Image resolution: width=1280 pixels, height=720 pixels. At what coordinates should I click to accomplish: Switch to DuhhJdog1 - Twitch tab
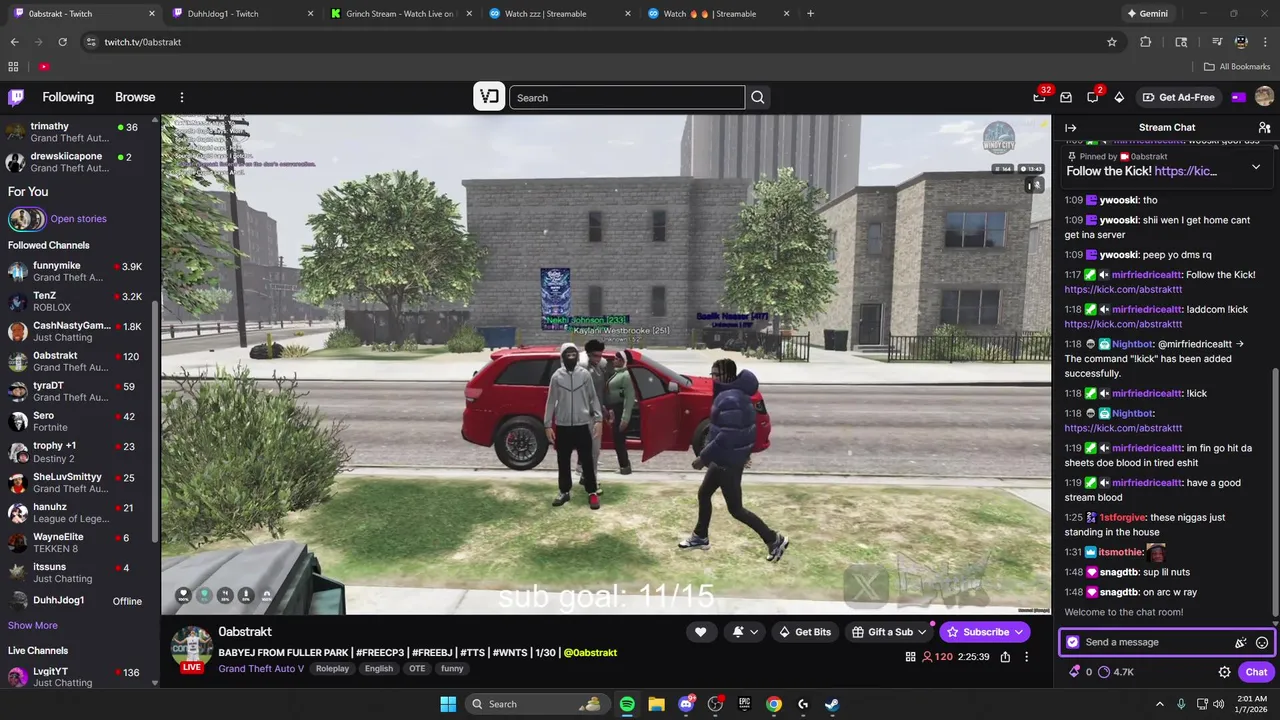pyautogui.click(x=238, y=14)
